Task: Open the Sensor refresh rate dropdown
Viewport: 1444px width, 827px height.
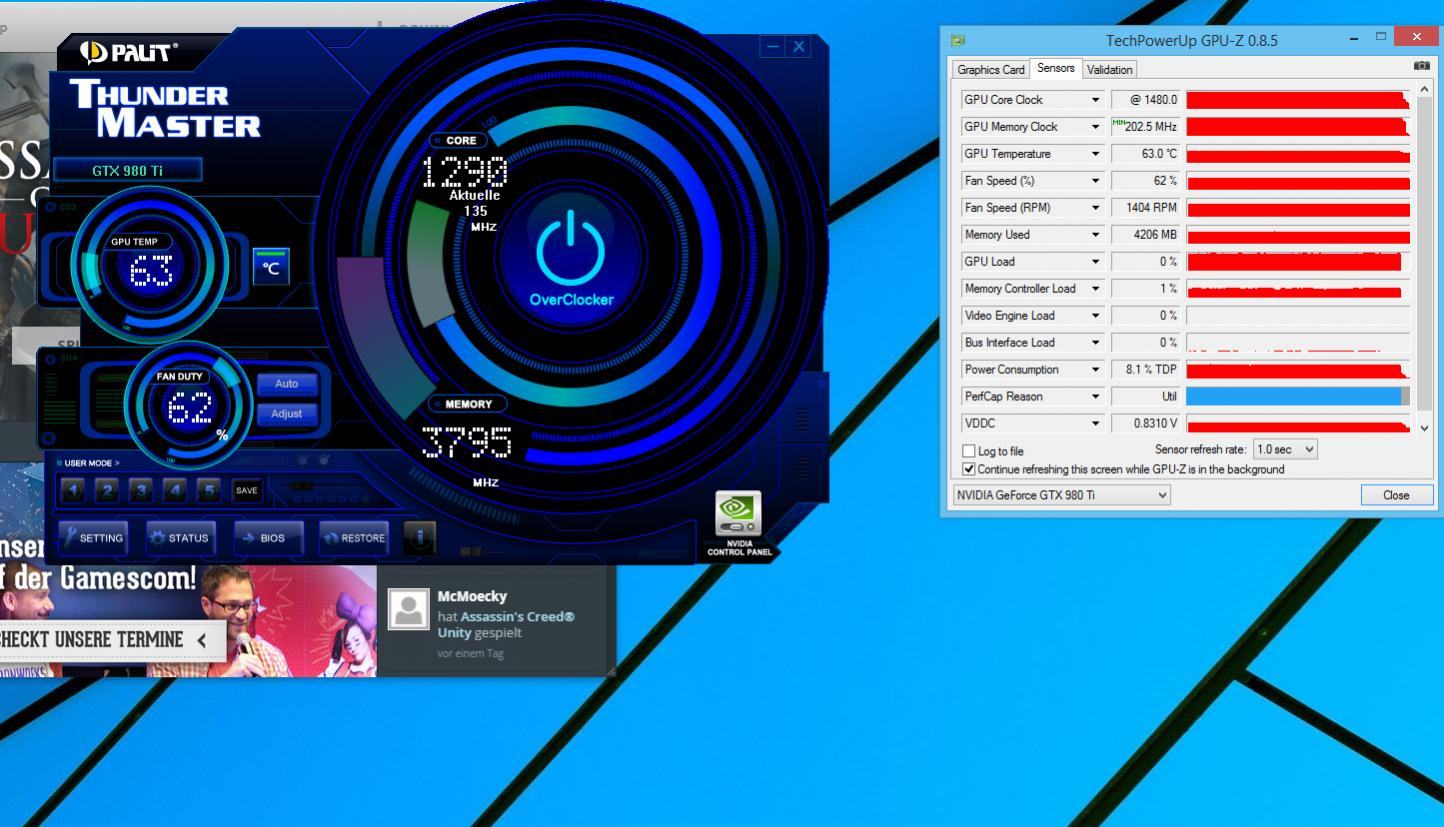Action: (x=1286, y=450)
